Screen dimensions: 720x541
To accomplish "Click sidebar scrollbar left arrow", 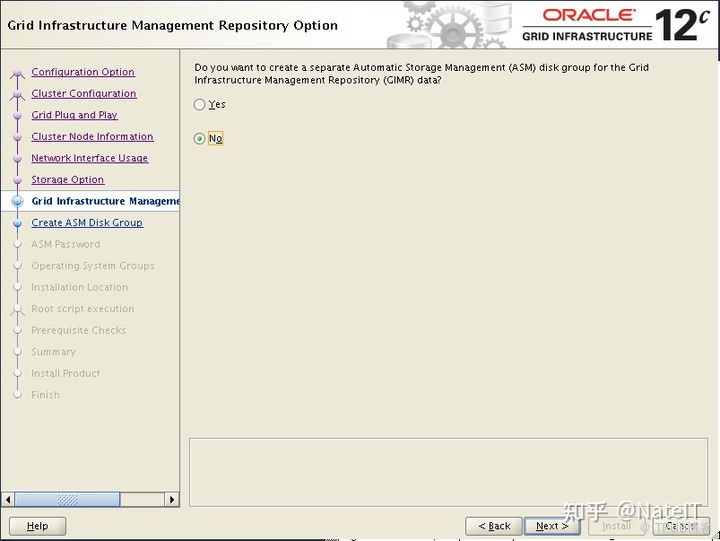I will tap(8, 499).
